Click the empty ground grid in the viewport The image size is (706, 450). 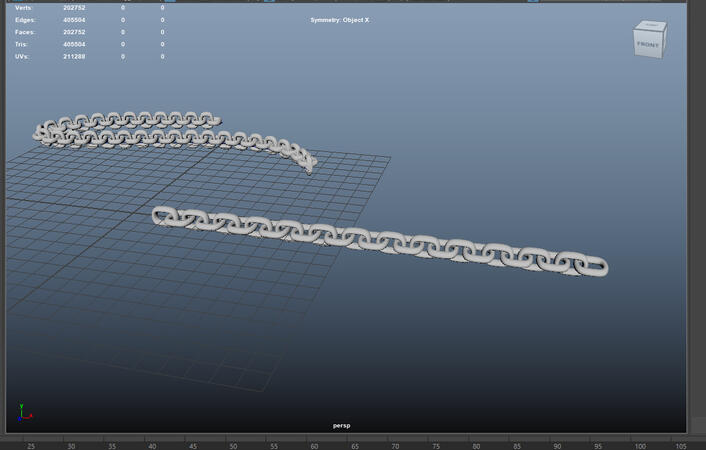tap(200, 320)
